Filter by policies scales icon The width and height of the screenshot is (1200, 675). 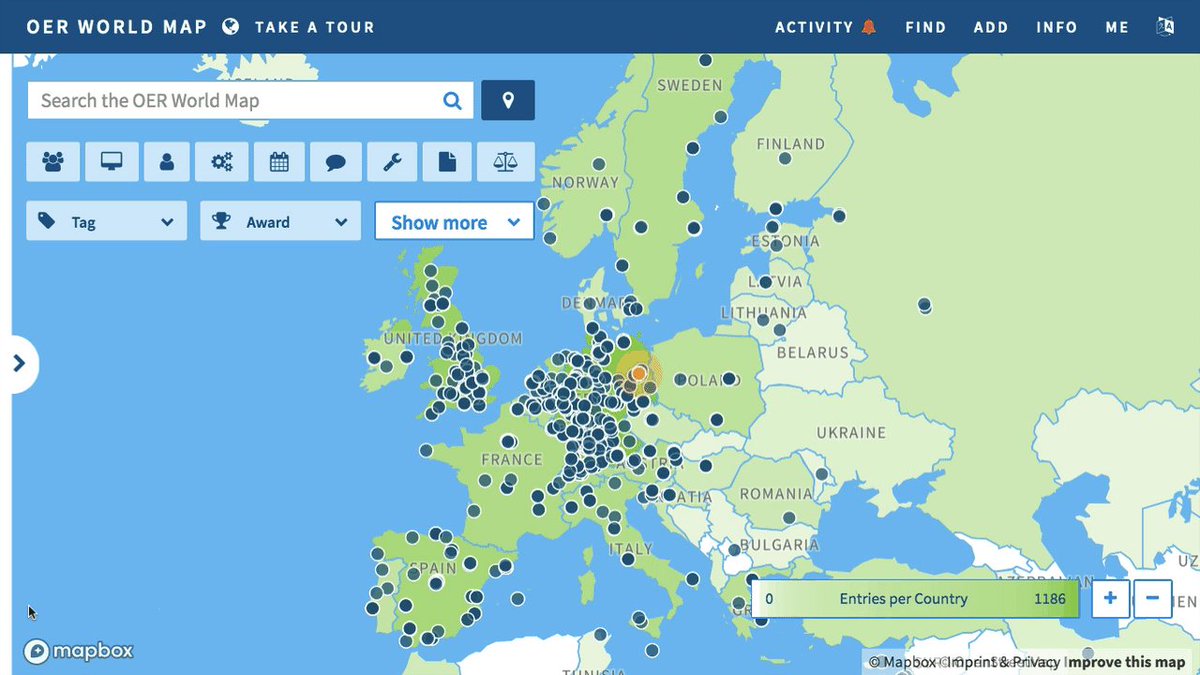(x=506, y=161)
